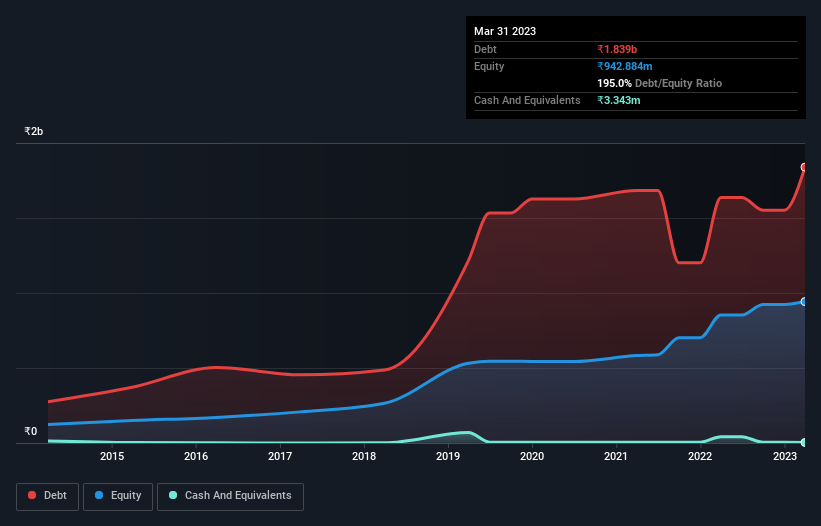Select the Equity endpoint marker on chart
This screenshot has width=821, height=526.
click(x=804, y=302)
